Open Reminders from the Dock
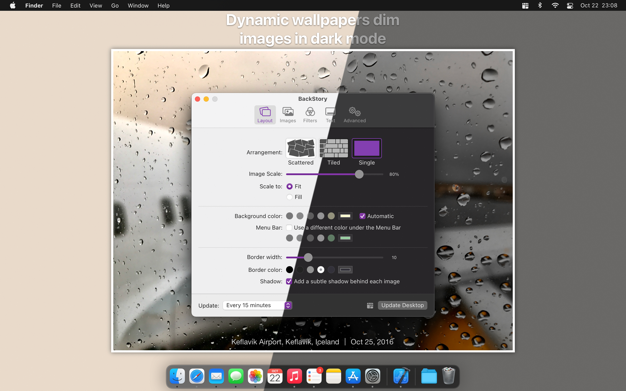This screenshot has height=391, width=626. pyautogui.click(x=314, y=376)
